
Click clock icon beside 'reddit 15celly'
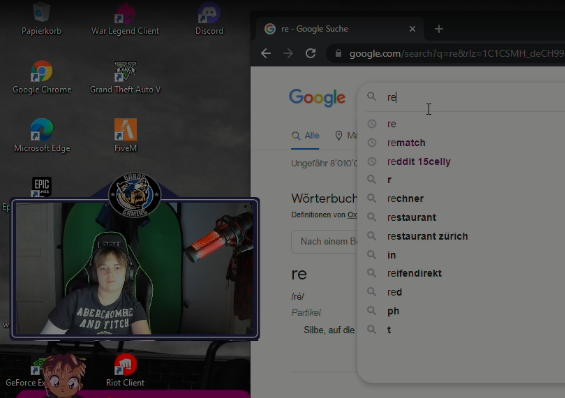pos(372,161)
